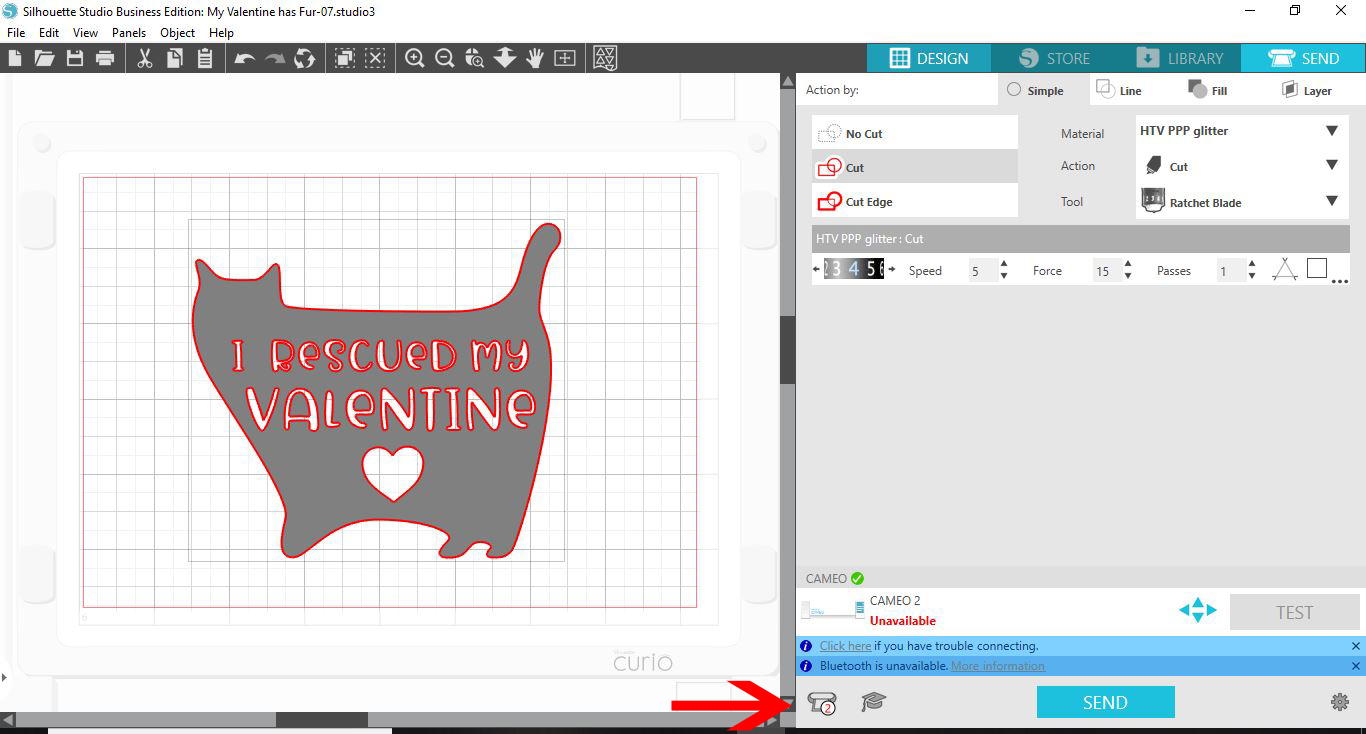
Task: Click the Cameo machine icon near Send
Action: point(820,702)
